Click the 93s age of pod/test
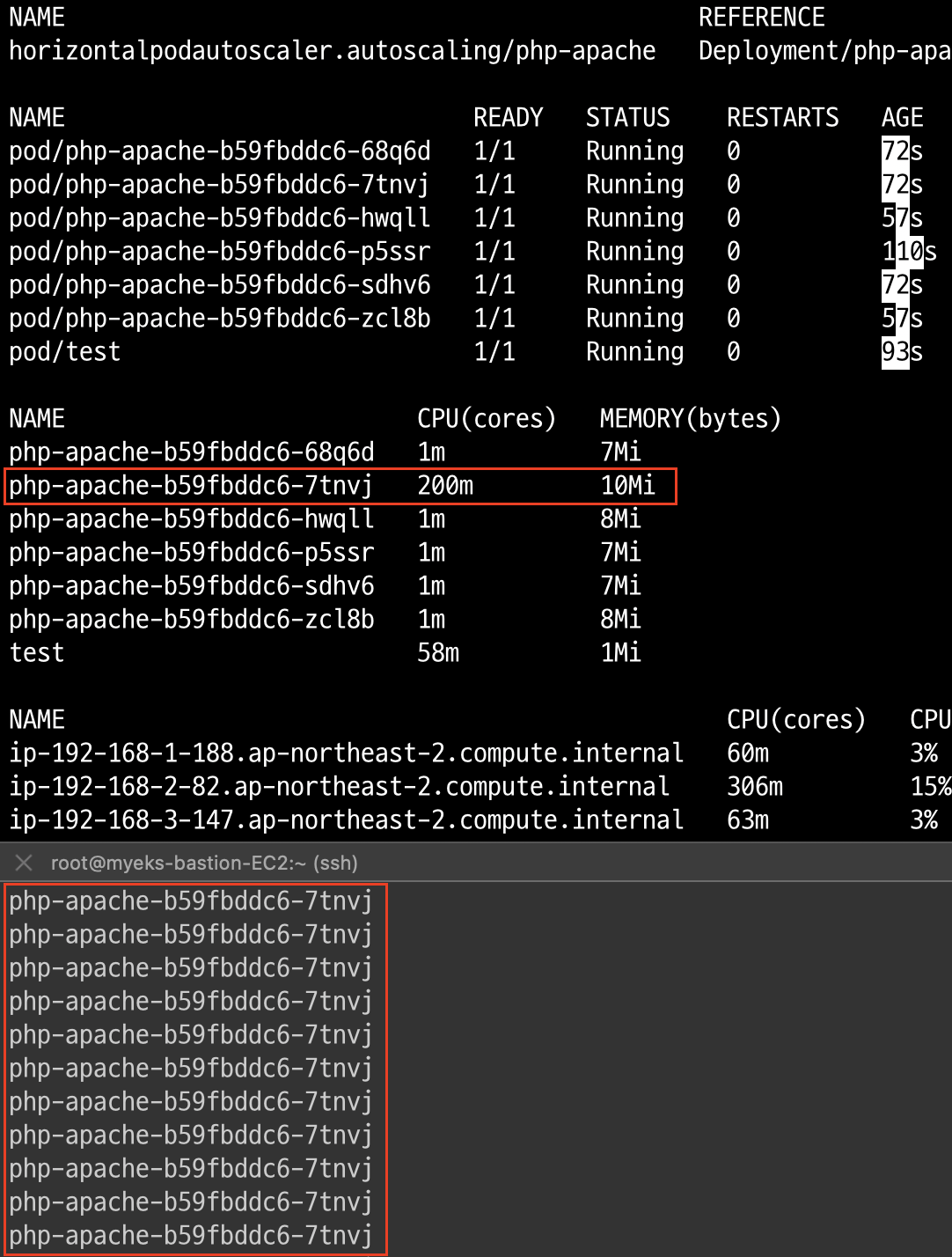 click(x=903, y=352)
